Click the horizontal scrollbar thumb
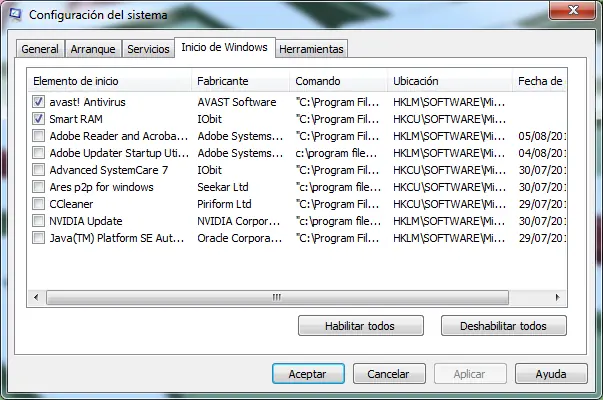The image size is (603, 400). point(277,297)
